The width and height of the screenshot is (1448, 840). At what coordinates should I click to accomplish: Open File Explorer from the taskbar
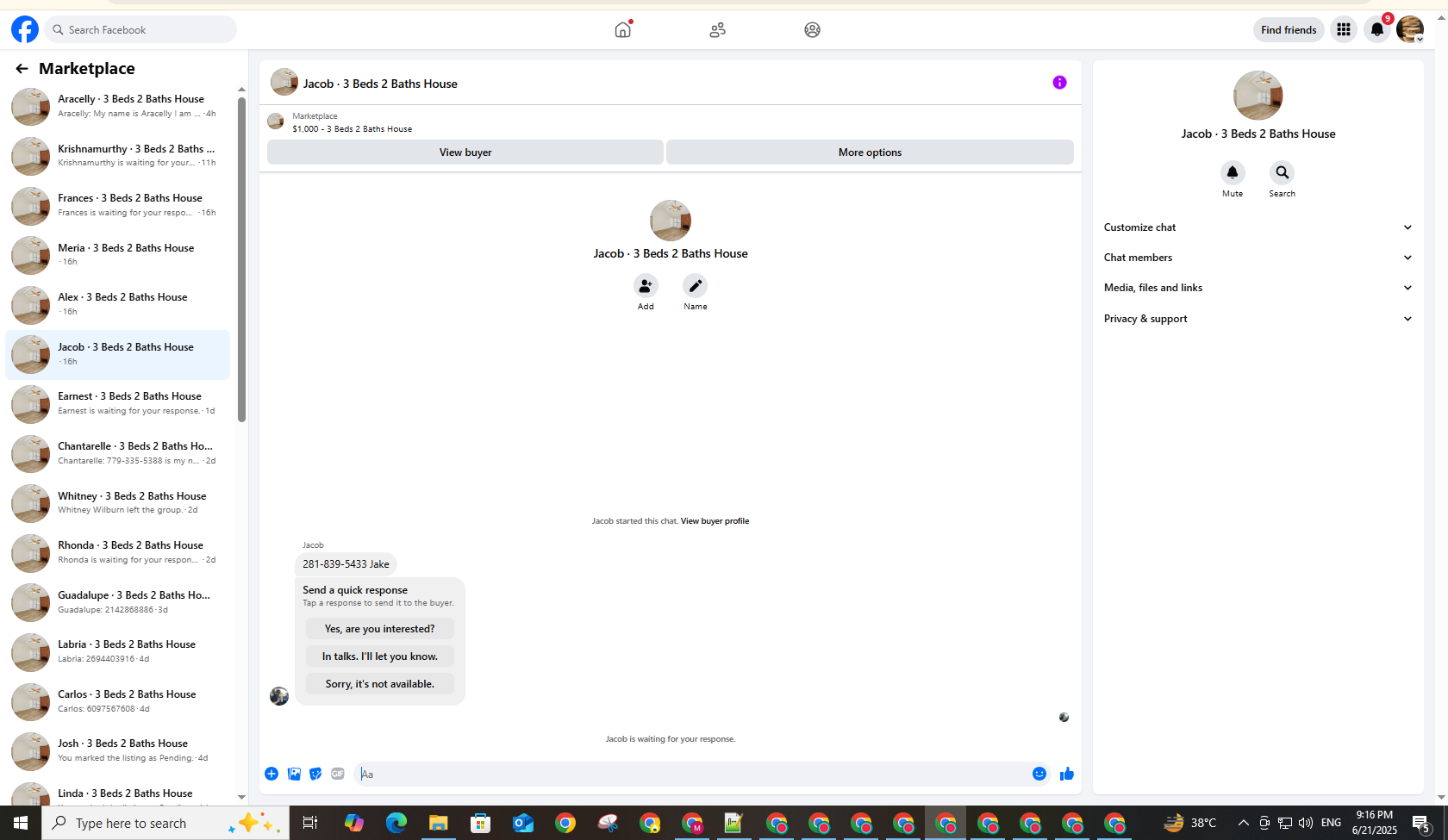pos(439,823)
